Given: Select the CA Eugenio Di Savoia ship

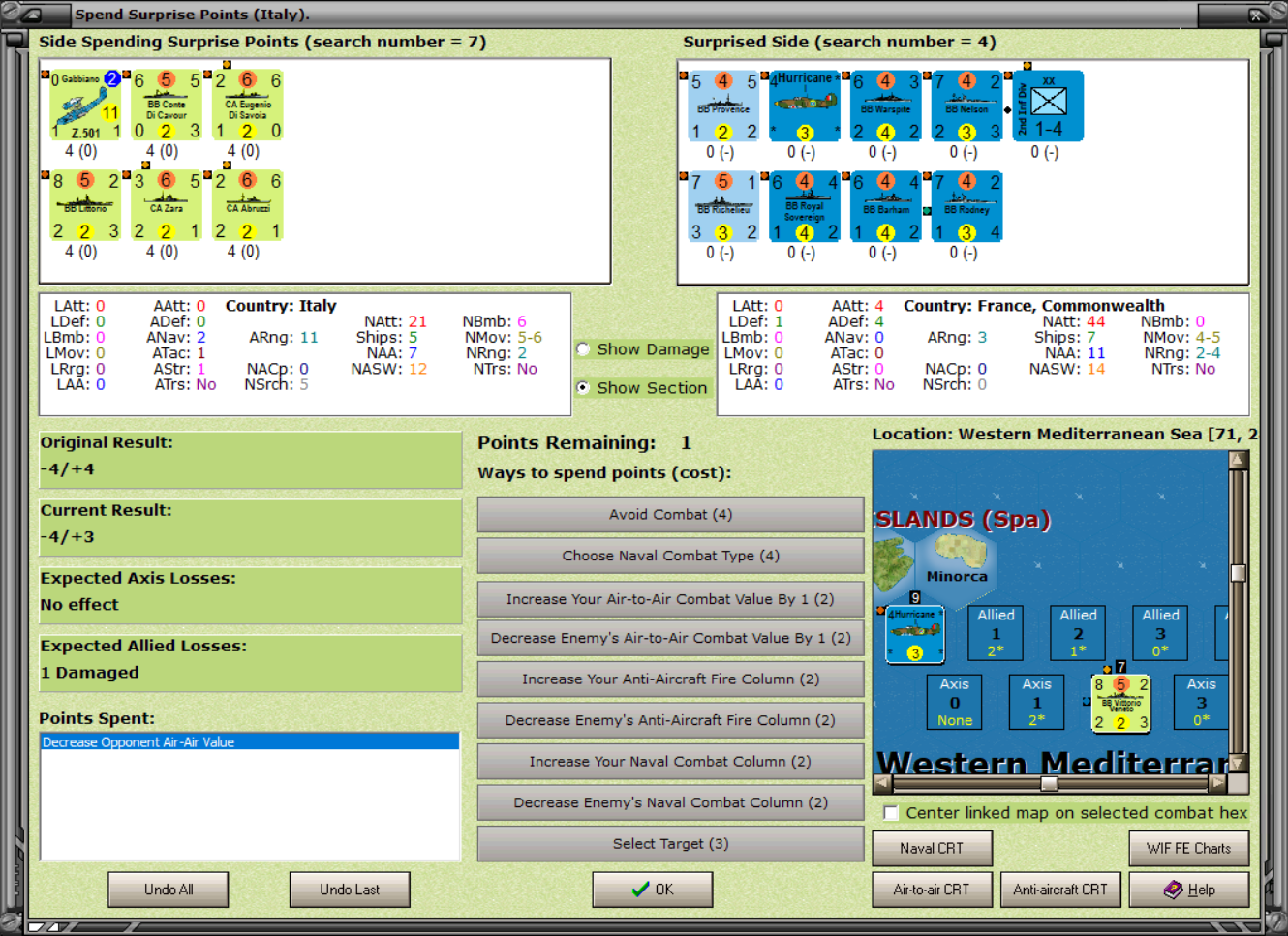Looking at the screenshot, I should coord(248,106).
